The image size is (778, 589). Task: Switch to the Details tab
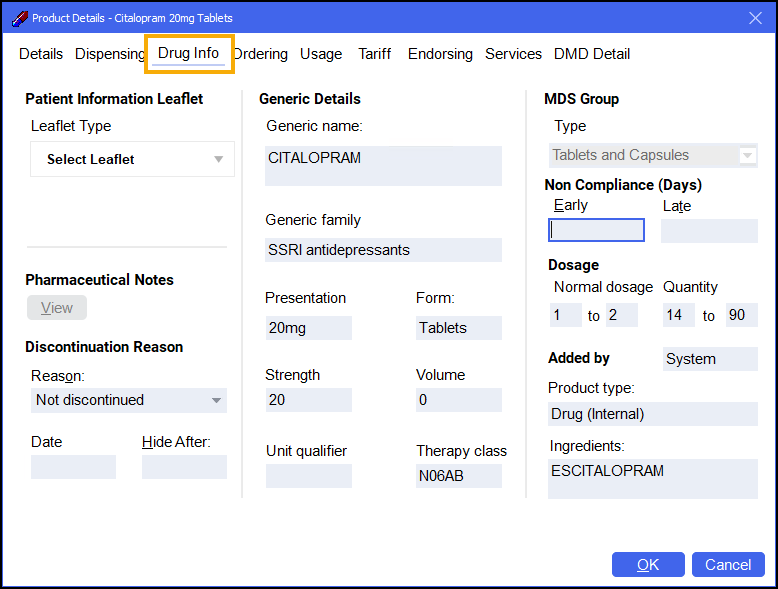pos(41,54)
